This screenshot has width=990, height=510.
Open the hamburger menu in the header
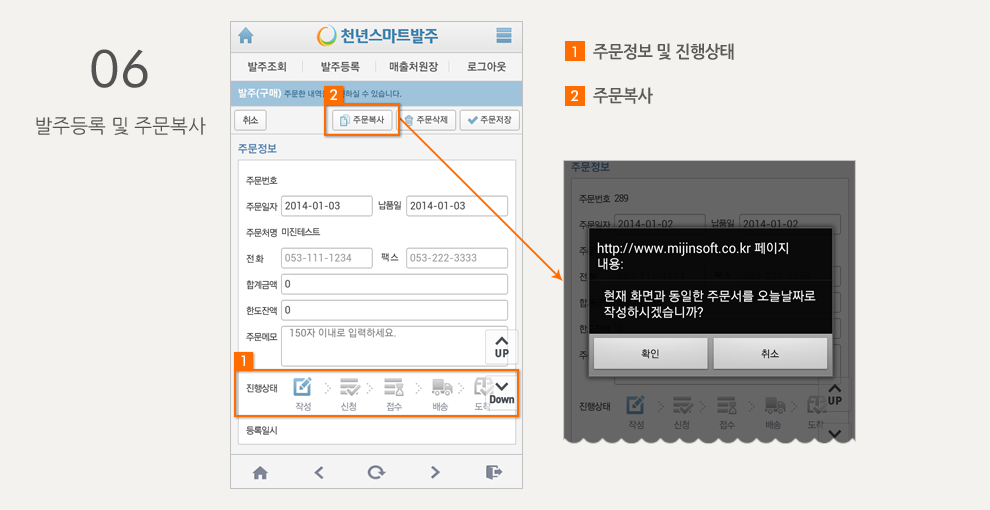[x=504, y=35]
